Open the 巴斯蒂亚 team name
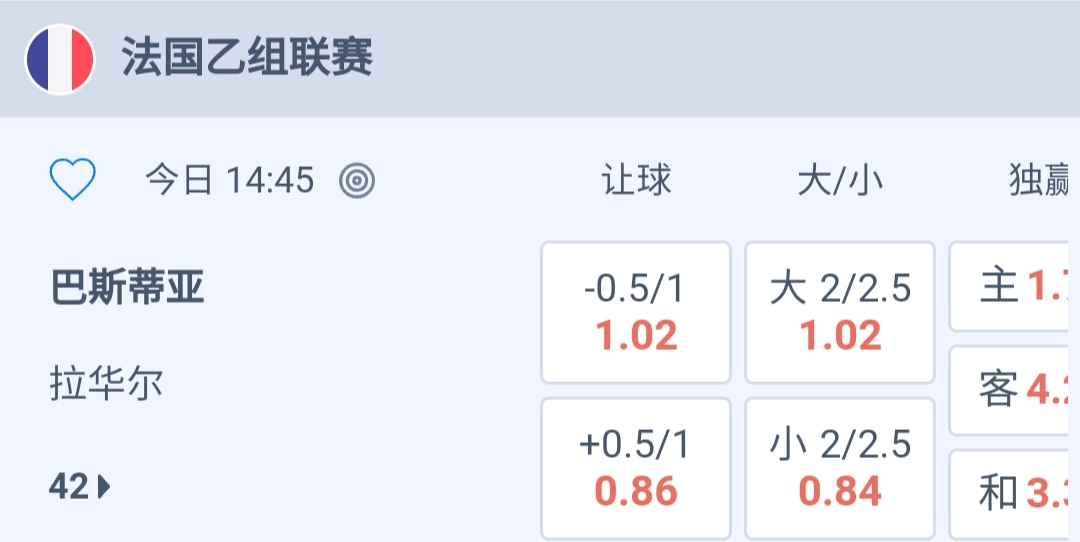This screenshot has width=1080, height=542. click(x=127, y=288)
